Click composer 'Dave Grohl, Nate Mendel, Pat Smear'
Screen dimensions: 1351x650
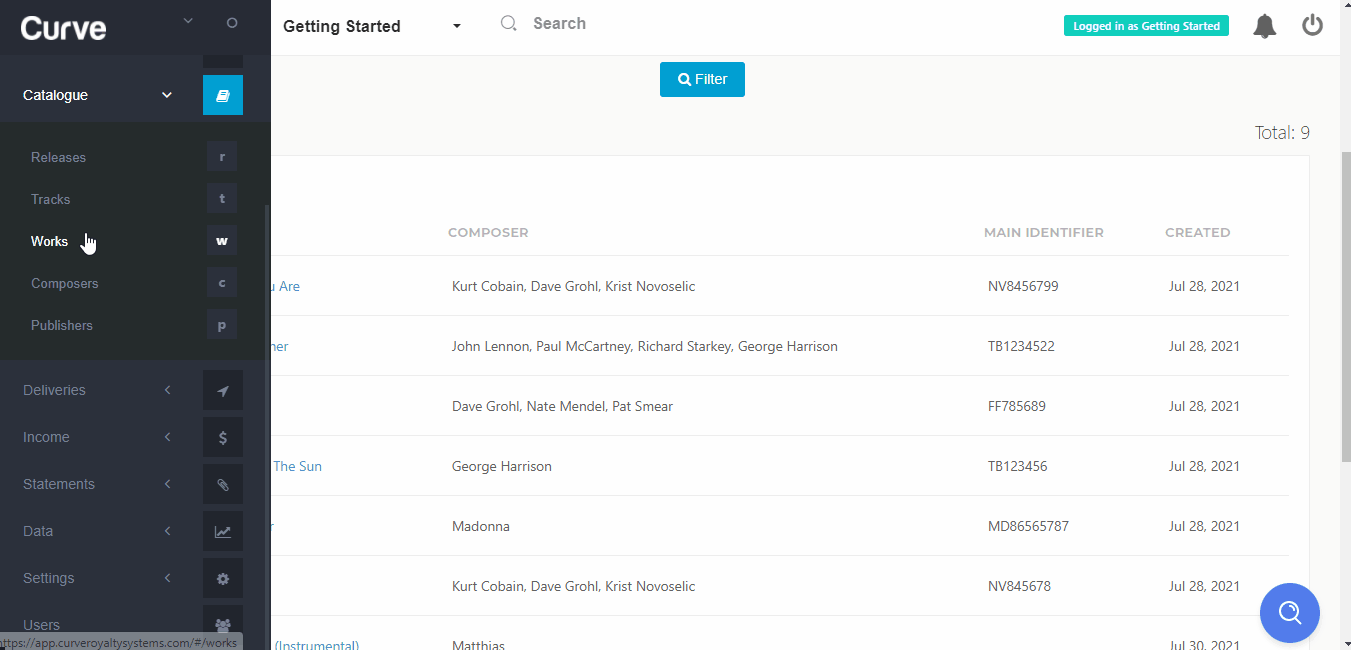pyautogui.click(x=562, y=406)
